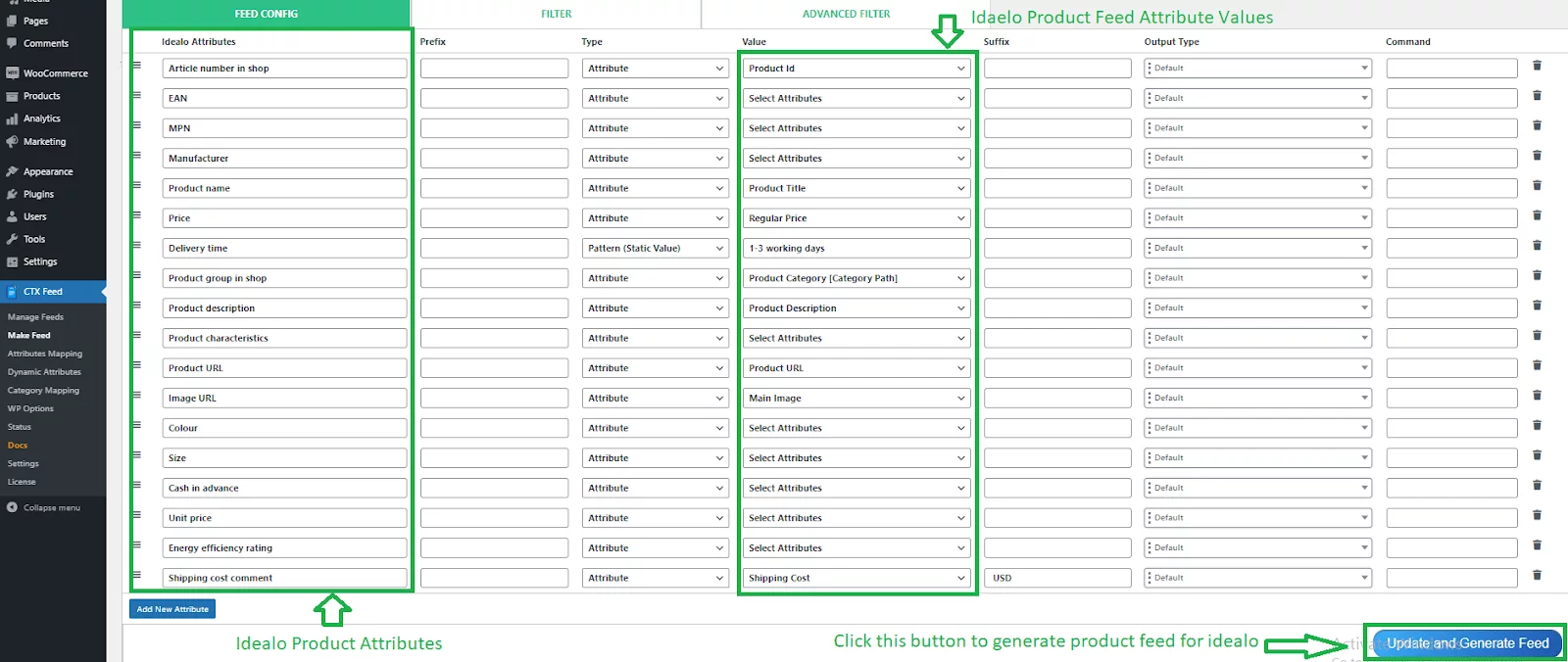Delete the Product URL attribute row
1568x662 pixels.
[1537, 365]
